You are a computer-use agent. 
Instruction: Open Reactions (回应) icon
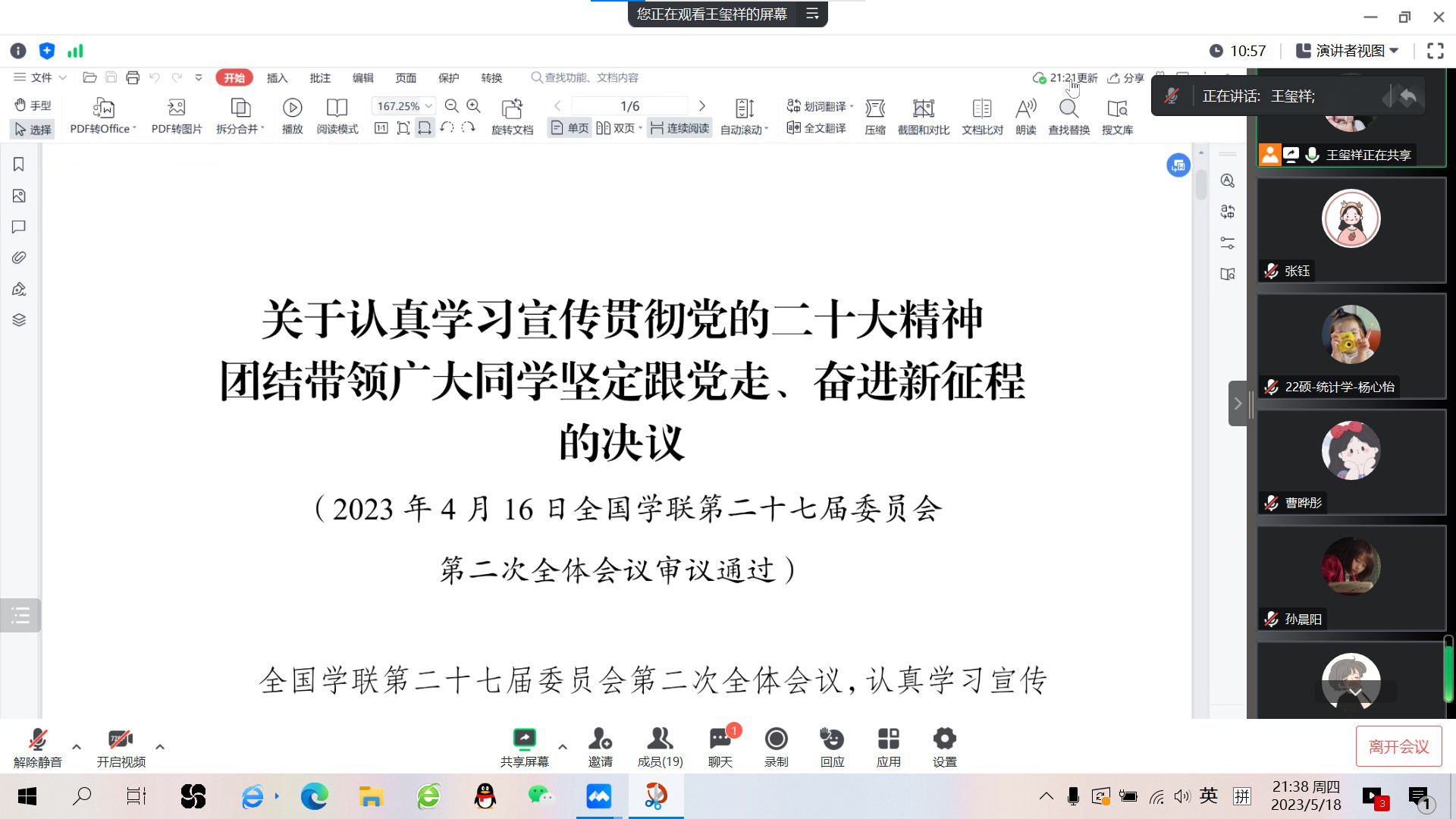point(832,739)
